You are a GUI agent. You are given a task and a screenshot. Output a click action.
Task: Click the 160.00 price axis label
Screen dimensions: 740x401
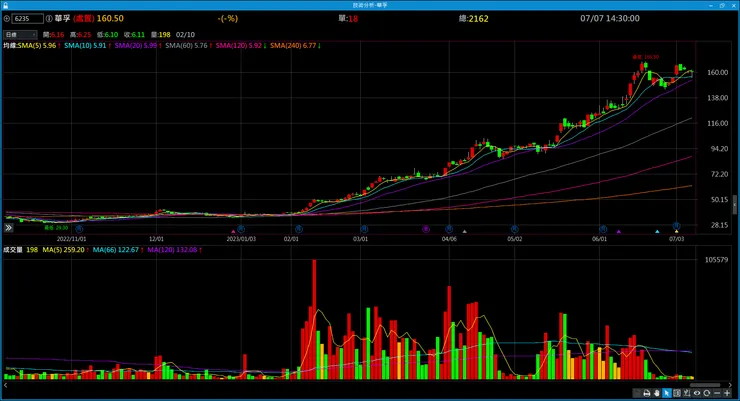pos(717,73)
